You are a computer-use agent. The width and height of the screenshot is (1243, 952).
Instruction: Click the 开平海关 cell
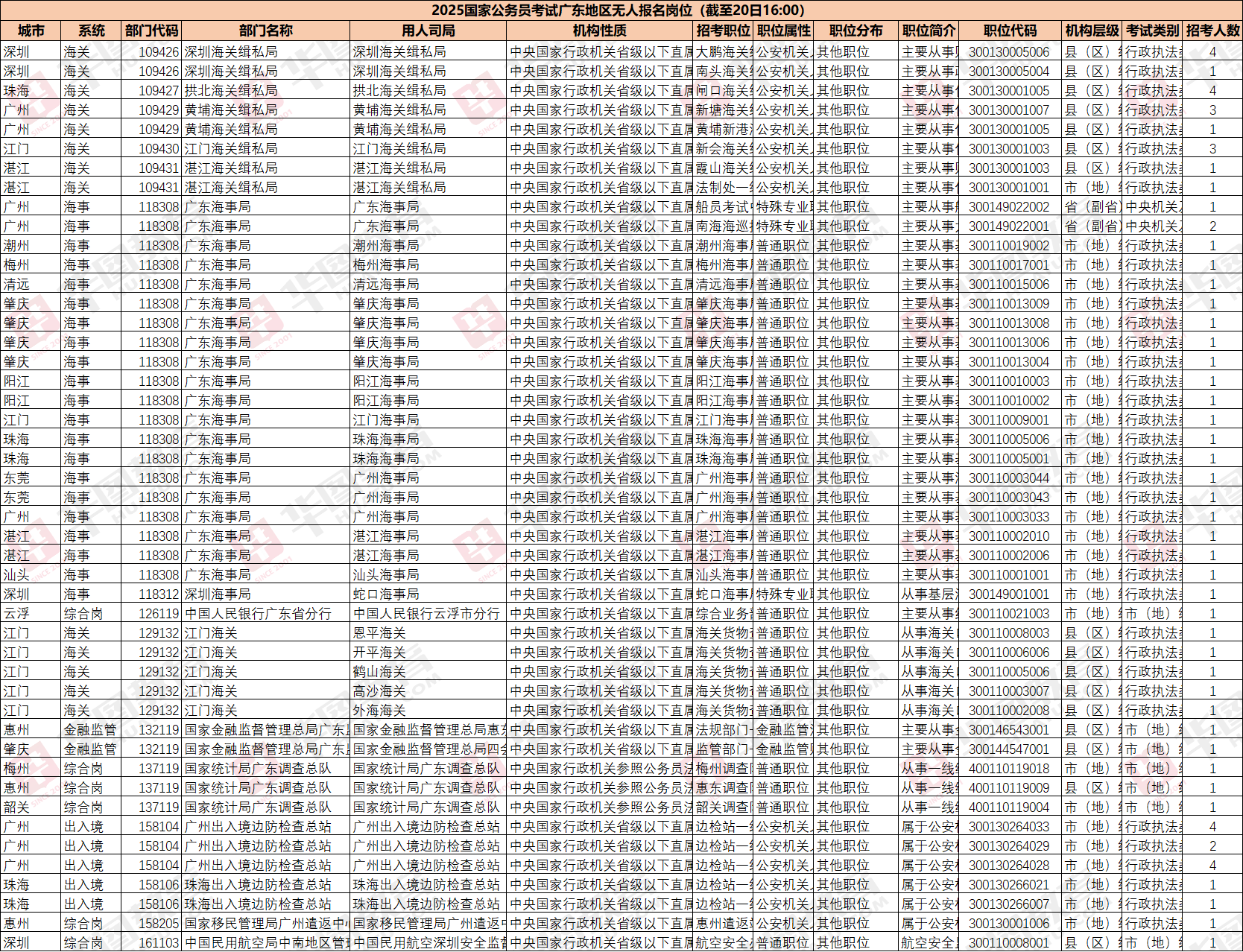click(428, 653)
